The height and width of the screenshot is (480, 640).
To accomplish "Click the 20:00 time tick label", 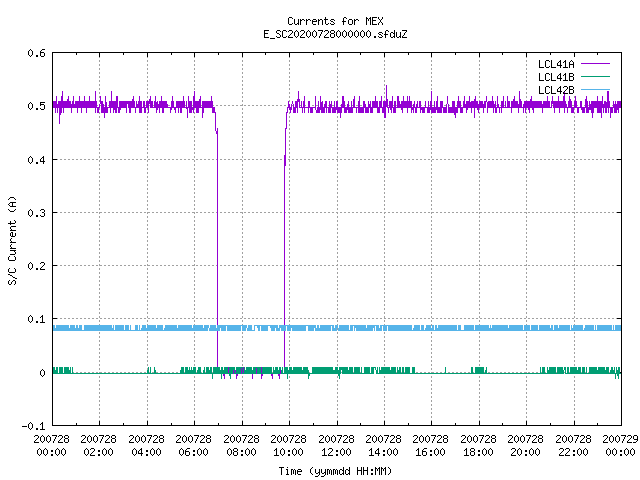I will point(525,452).
